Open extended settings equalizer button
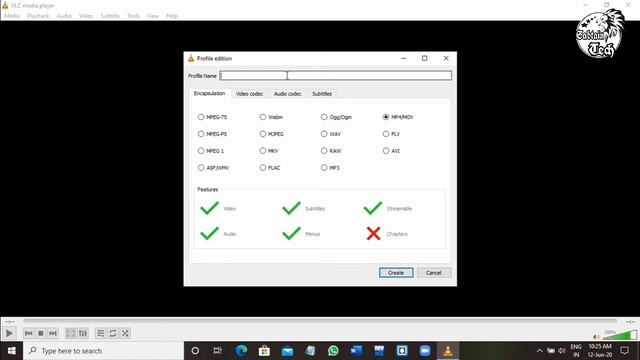The width and height of the screenshot is (640, 360). click(x=83, y=333)
